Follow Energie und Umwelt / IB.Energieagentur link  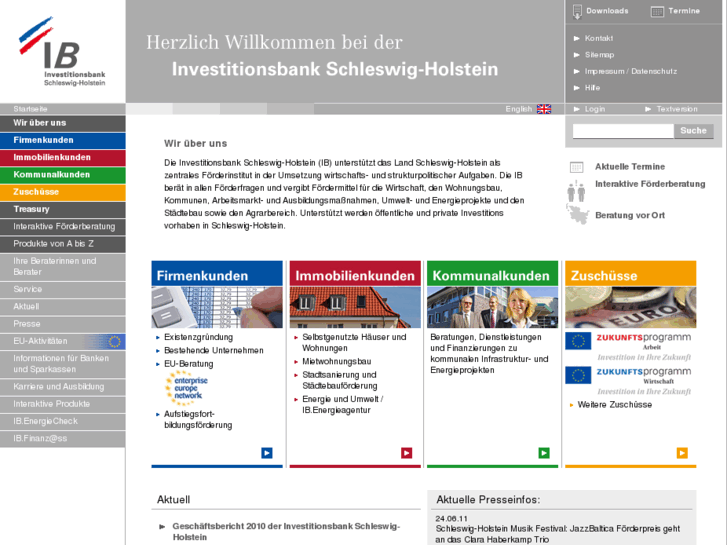click(343, 404)
